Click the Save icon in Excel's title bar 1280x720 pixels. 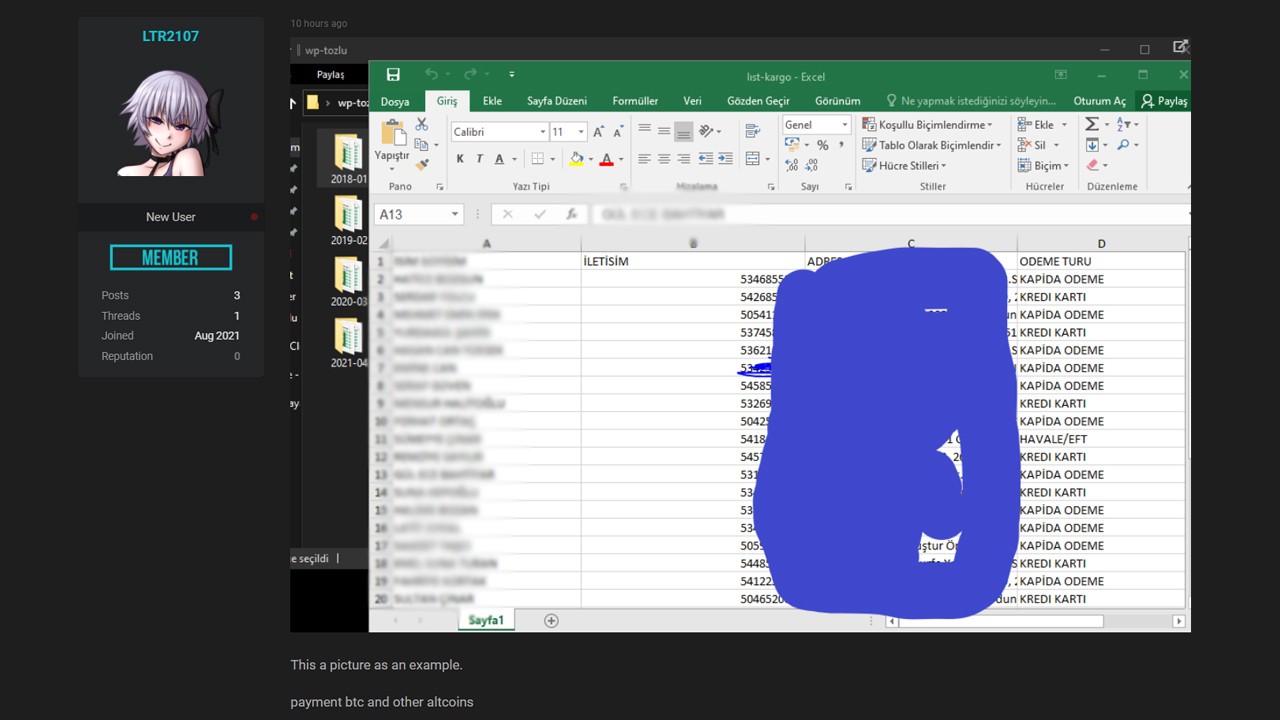[x=393, y=75]
